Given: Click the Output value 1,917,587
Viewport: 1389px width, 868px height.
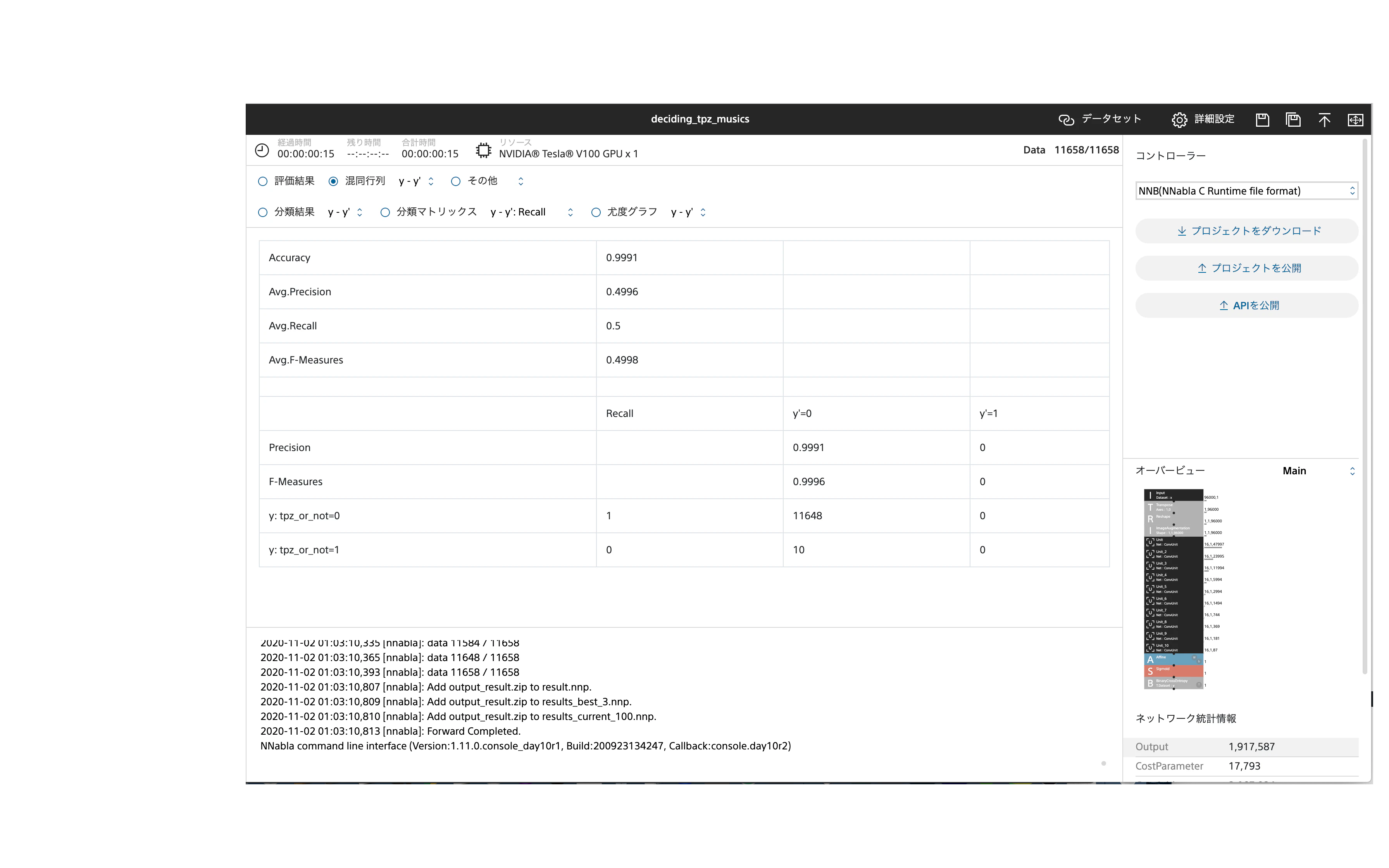Looking at the screenshot, I should [1251, 747].
